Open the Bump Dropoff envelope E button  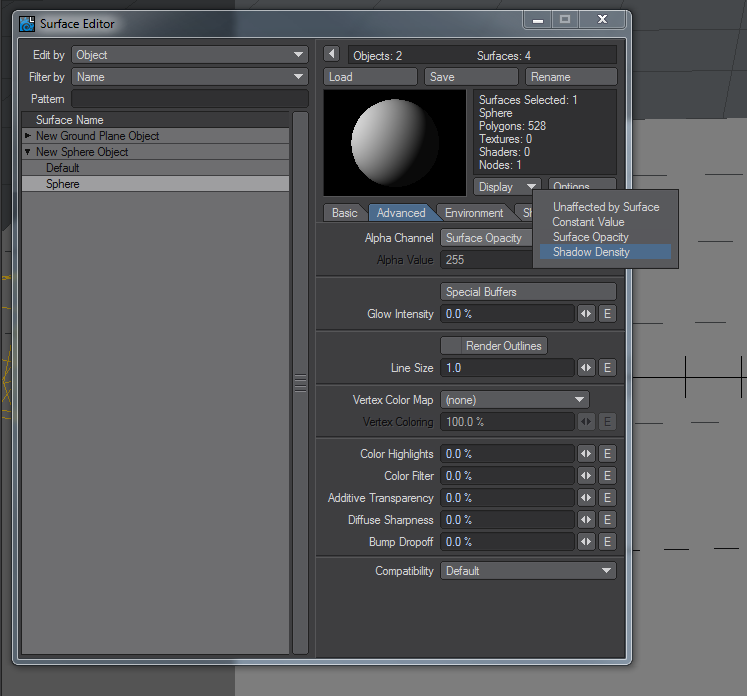click(607, 542)
